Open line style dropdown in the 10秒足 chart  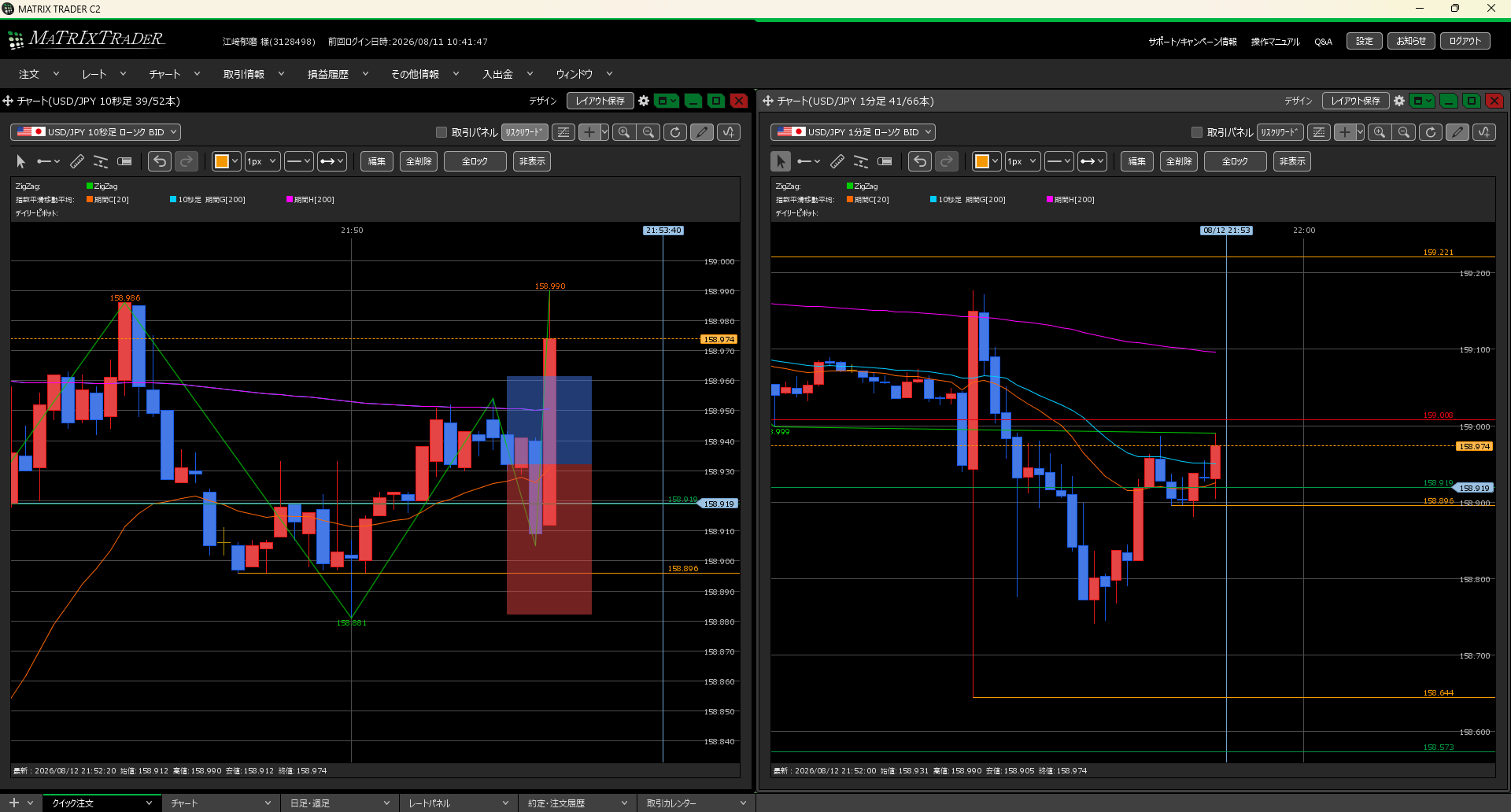(x=299, y=161)
